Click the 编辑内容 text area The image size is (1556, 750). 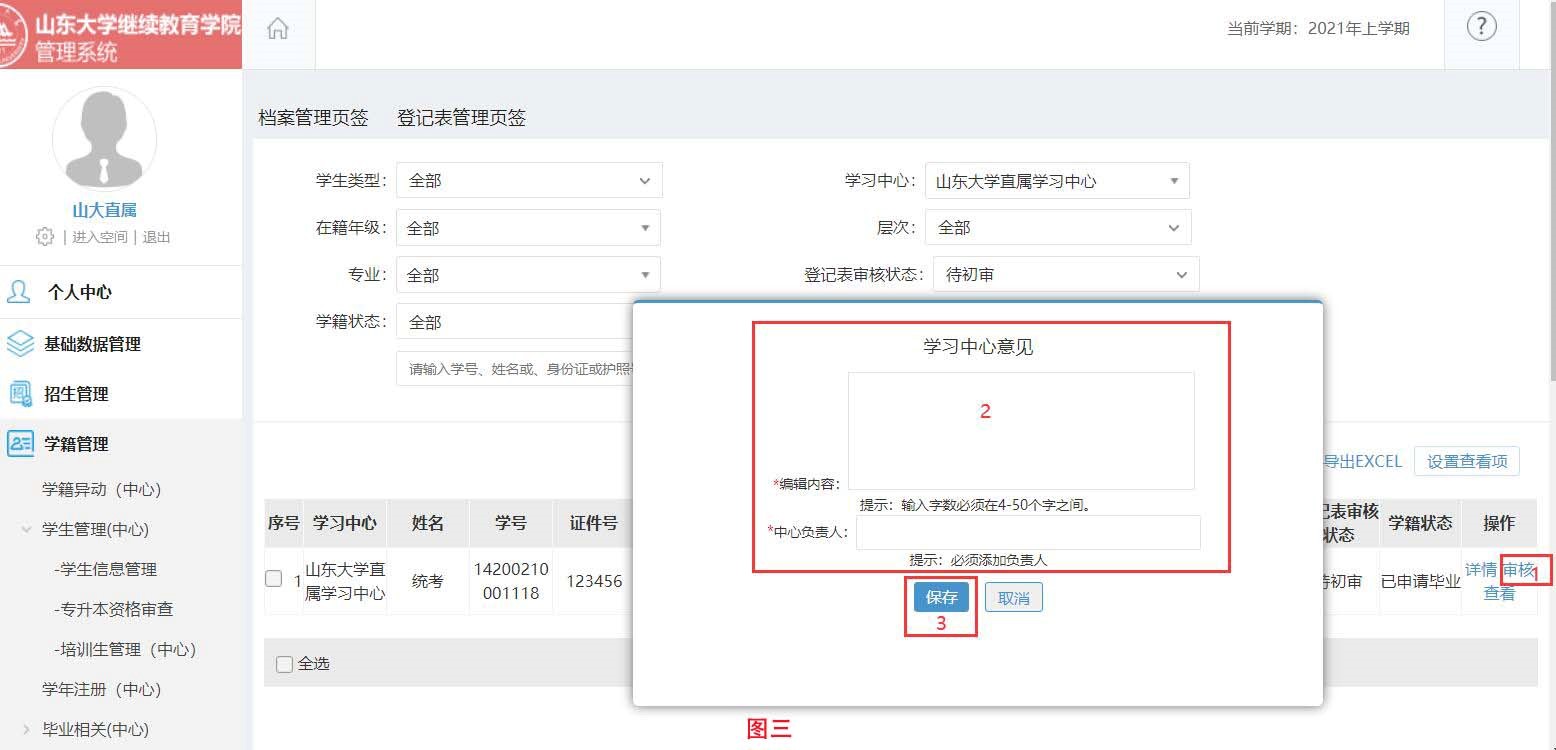1020,431
